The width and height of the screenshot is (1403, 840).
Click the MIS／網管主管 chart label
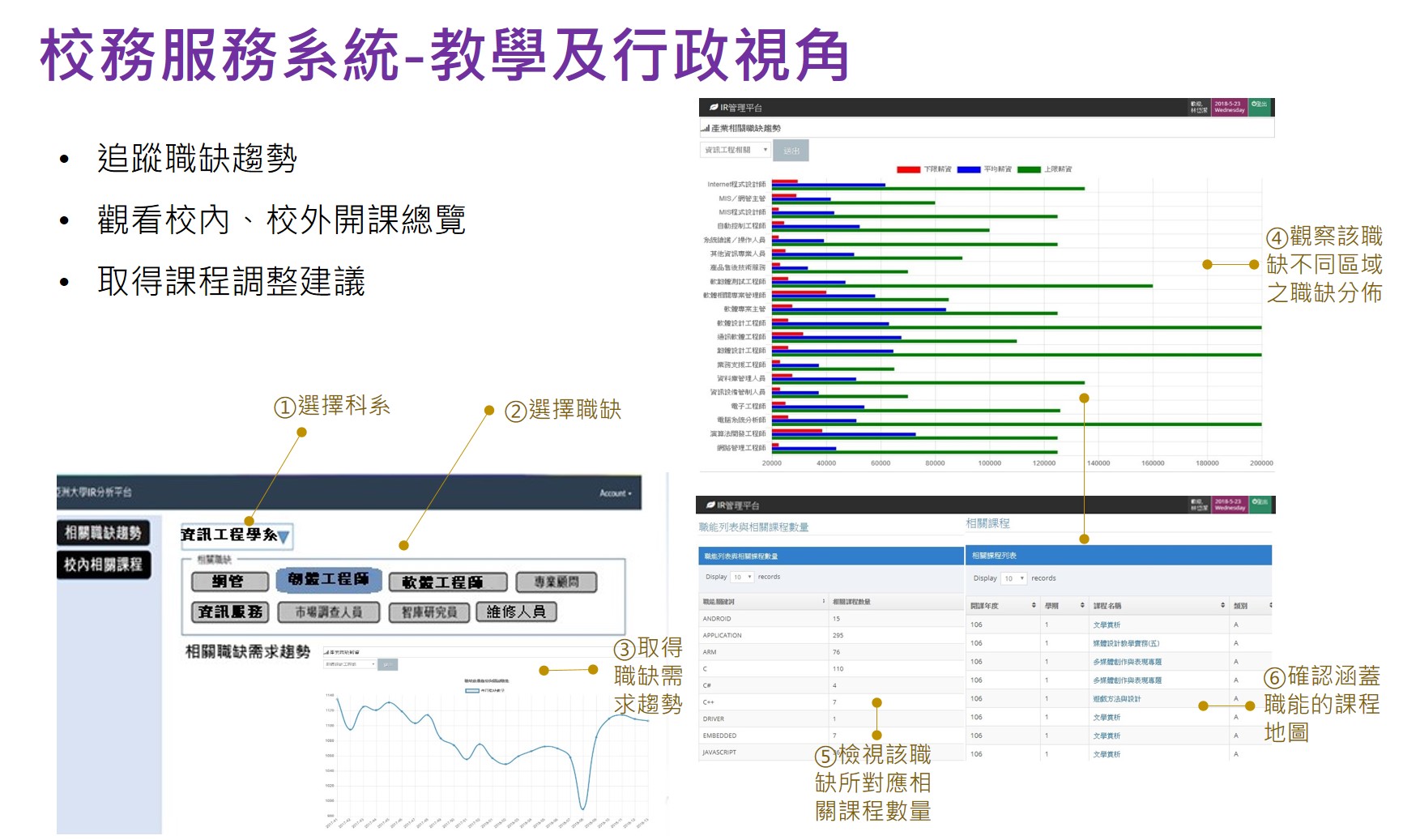(742, 198)
